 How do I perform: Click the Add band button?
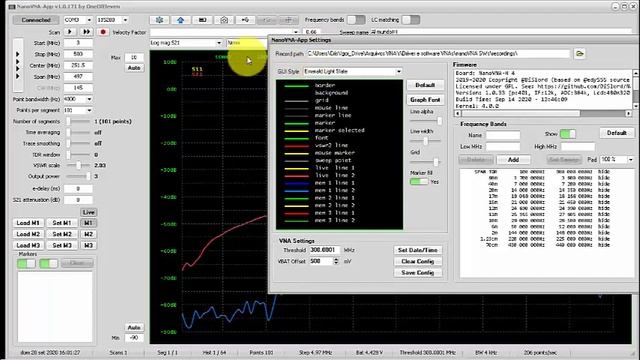pos(513,160)
